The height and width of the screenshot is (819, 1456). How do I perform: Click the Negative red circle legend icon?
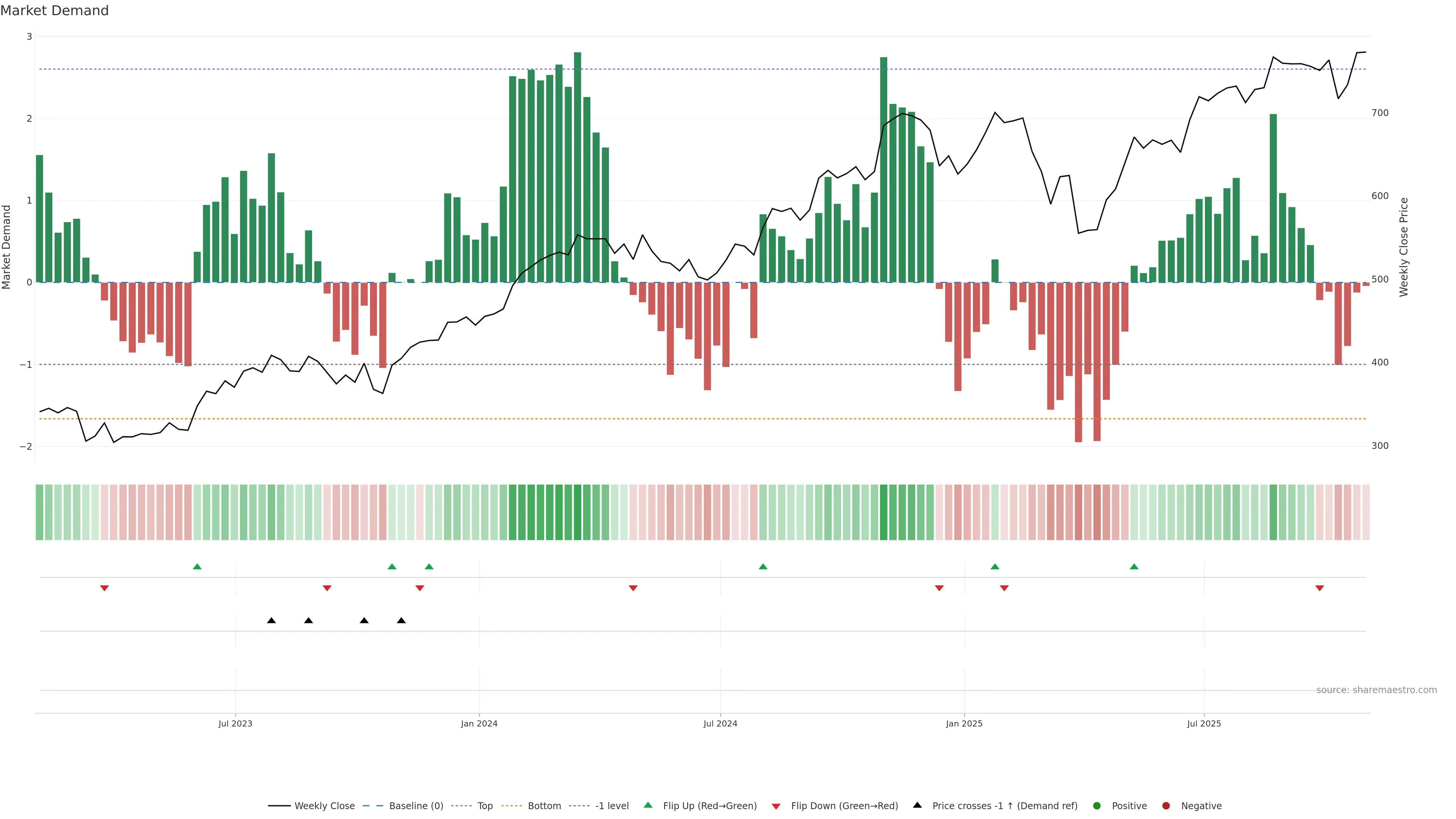tap(1166, 805)
